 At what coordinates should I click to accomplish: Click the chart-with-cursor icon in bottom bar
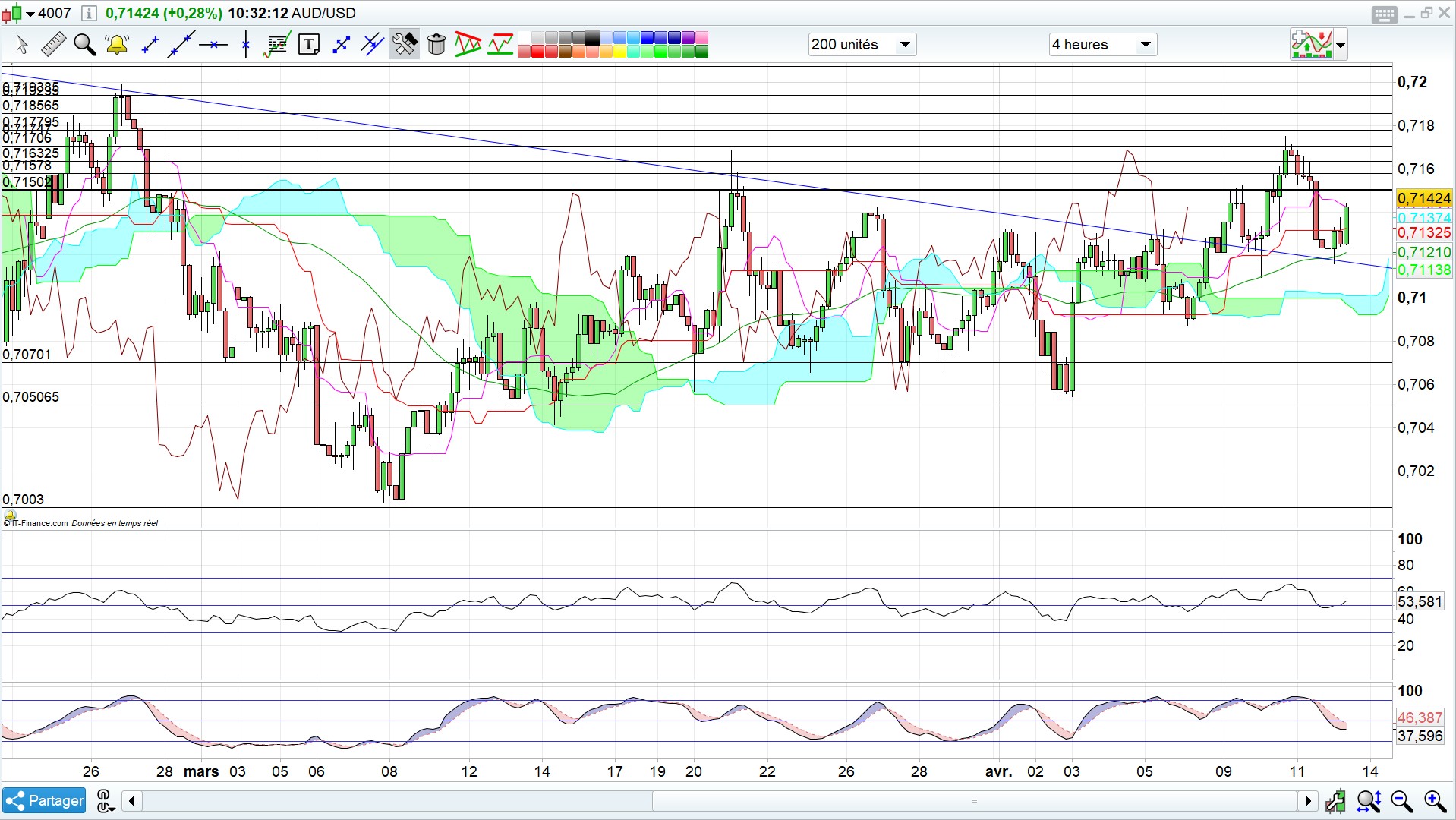pyautogui.click(x=1335, y=801)
